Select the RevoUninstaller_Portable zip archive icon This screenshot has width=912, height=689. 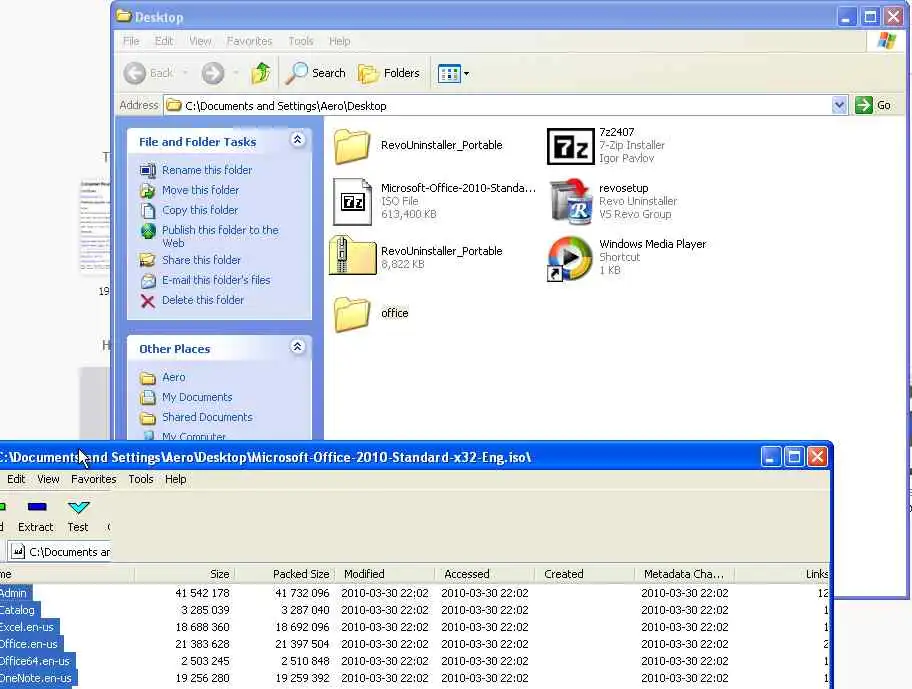coord(352,256)
